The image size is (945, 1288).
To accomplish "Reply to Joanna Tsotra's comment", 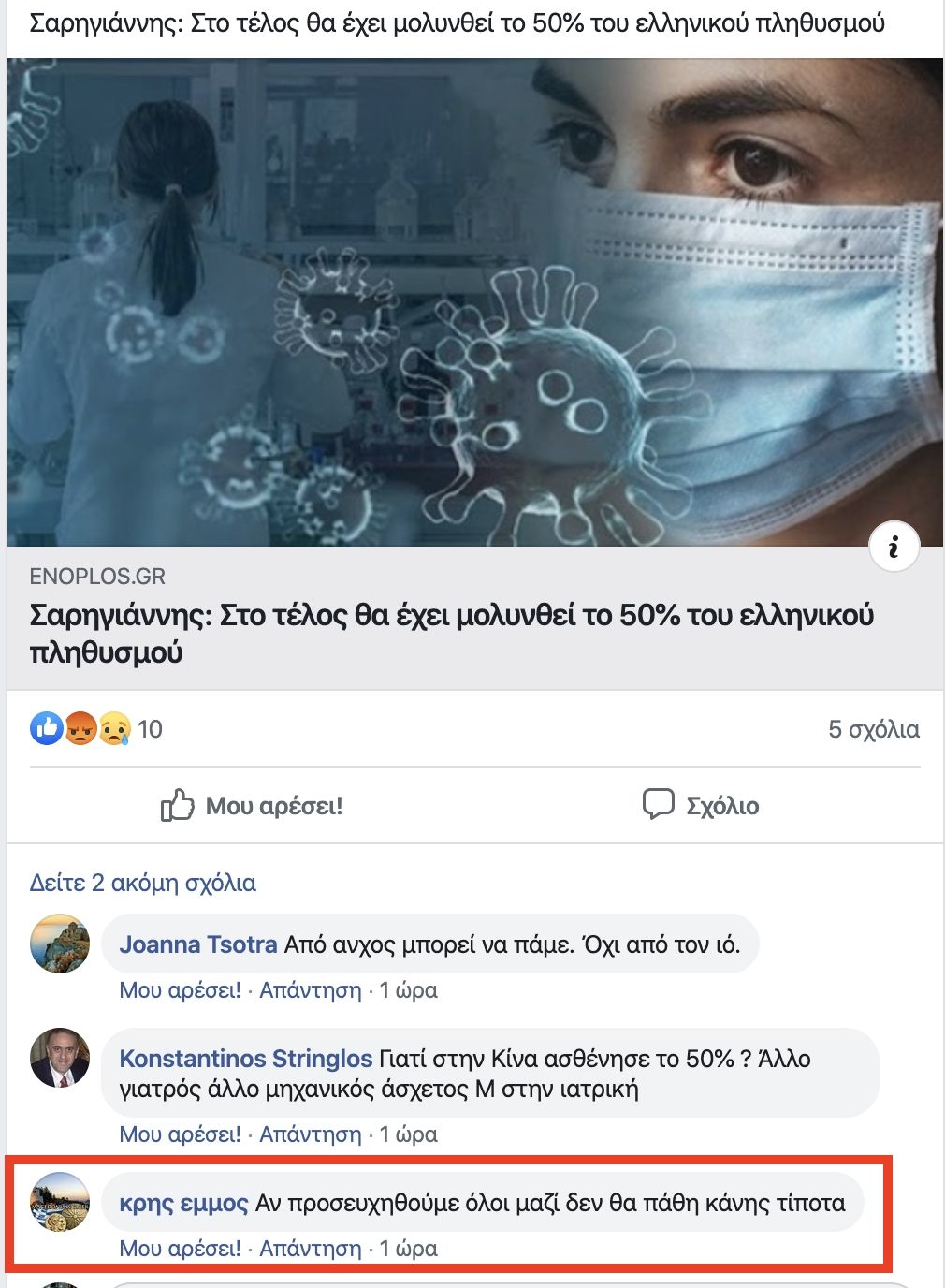I will tap(311, 990).
